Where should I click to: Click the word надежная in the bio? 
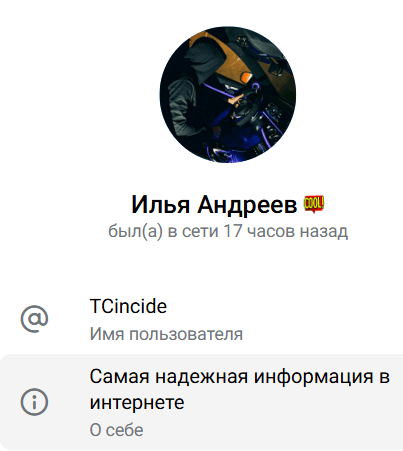click(x=201, y=378)
